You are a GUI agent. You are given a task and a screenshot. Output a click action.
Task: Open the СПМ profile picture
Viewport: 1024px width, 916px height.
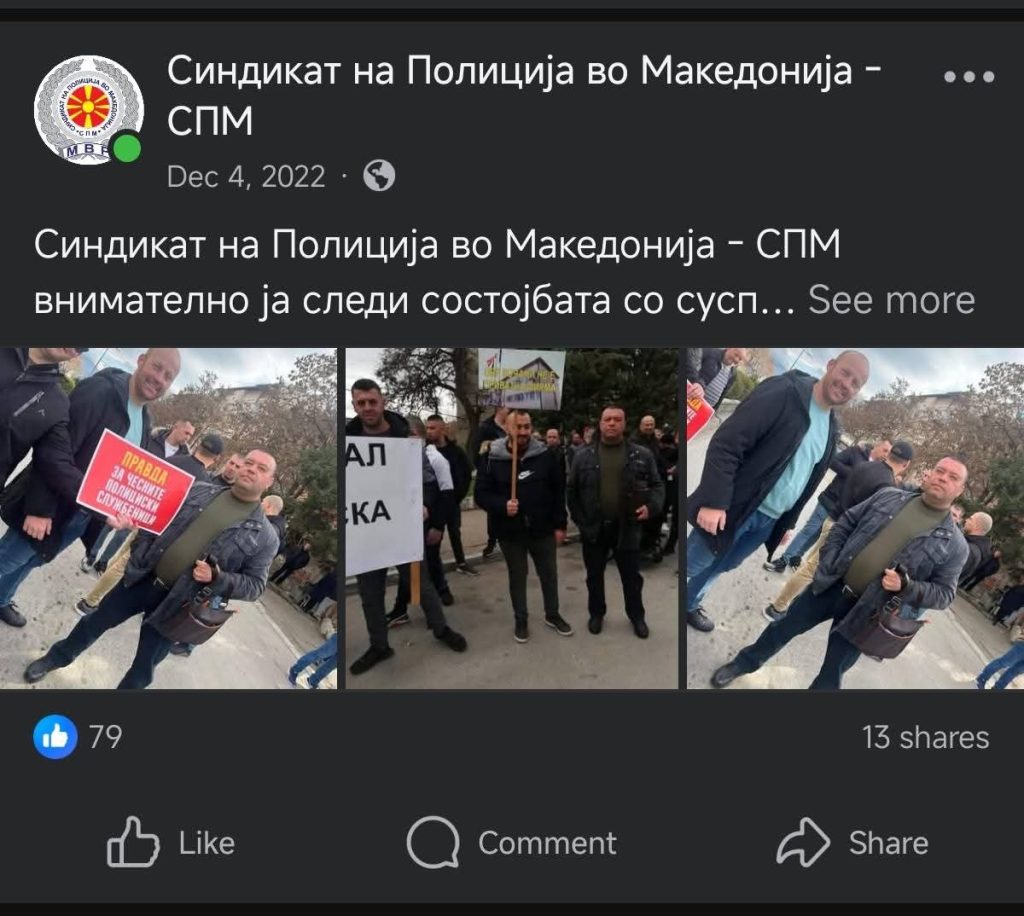tap(89, 110)
